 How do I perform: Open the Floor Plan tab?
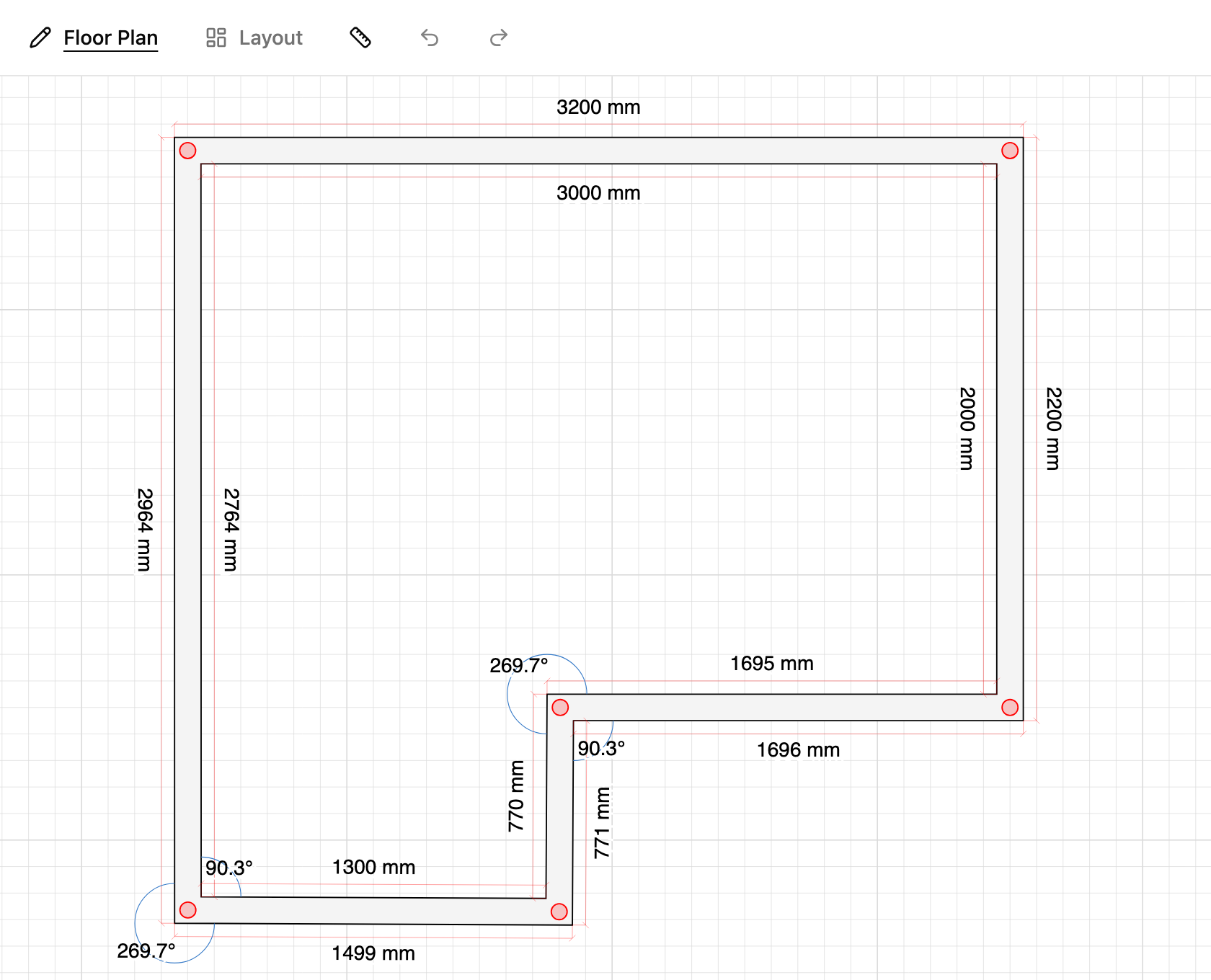[110, 37]
